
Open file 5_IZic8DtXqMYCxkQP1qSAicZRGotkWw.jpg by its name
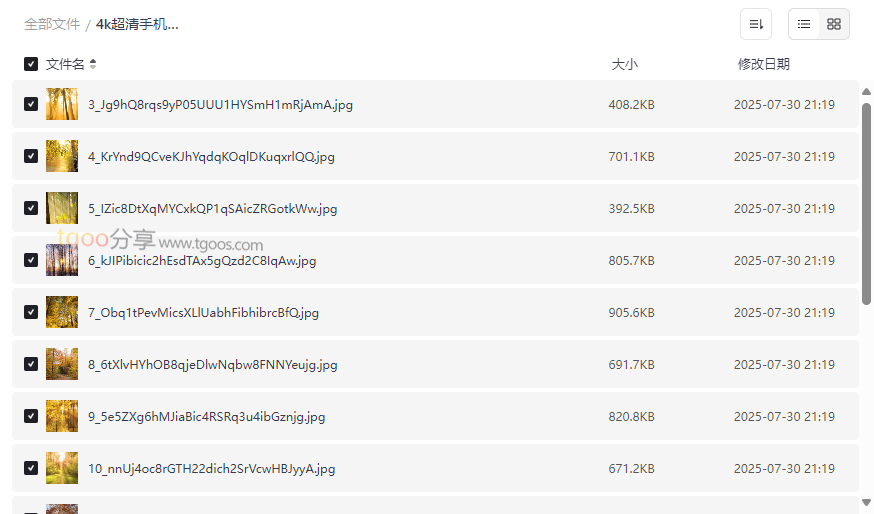click(212, 209)
